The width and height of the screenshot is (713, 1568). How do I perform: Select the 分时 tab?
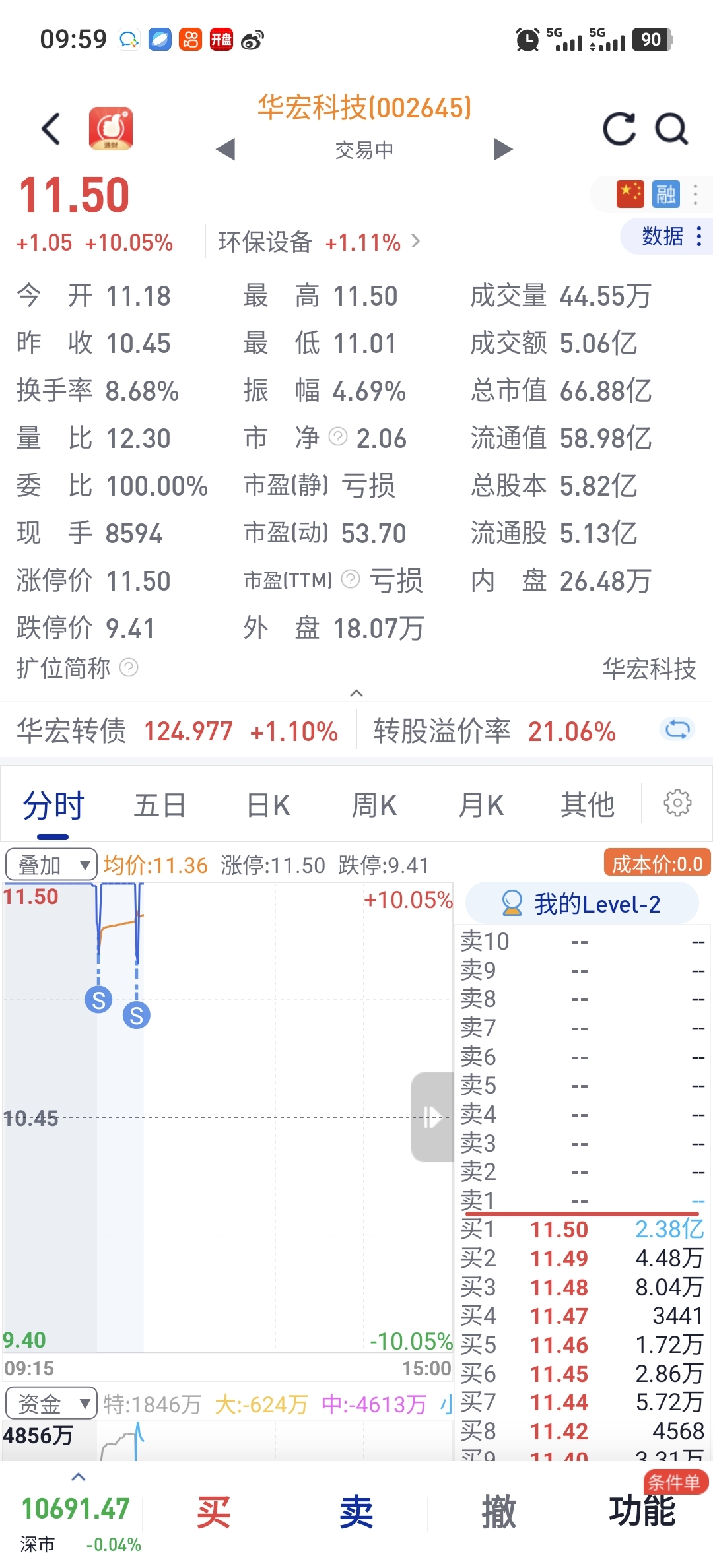pyautogui.click(x=53, y=805)
